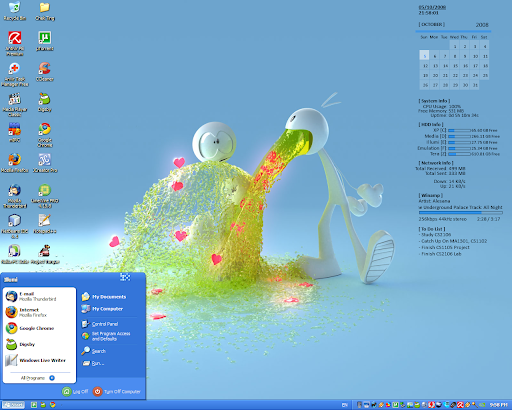Open the XCreator Pro desktop shortcut

click(45, 163)
